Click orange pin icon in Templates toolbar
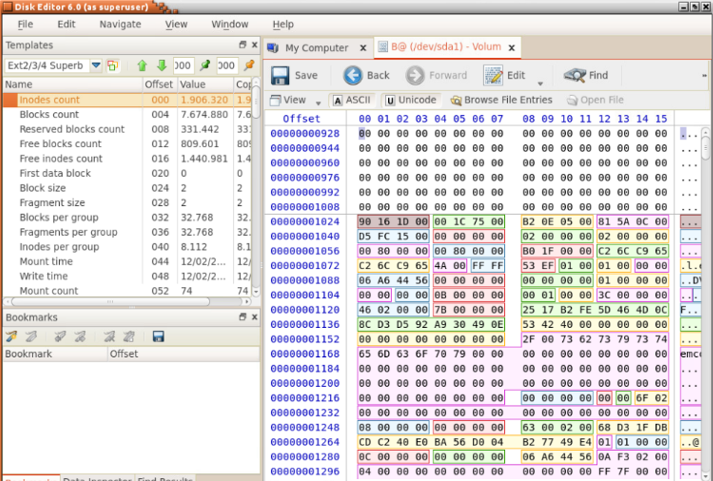 pos(250,66)
